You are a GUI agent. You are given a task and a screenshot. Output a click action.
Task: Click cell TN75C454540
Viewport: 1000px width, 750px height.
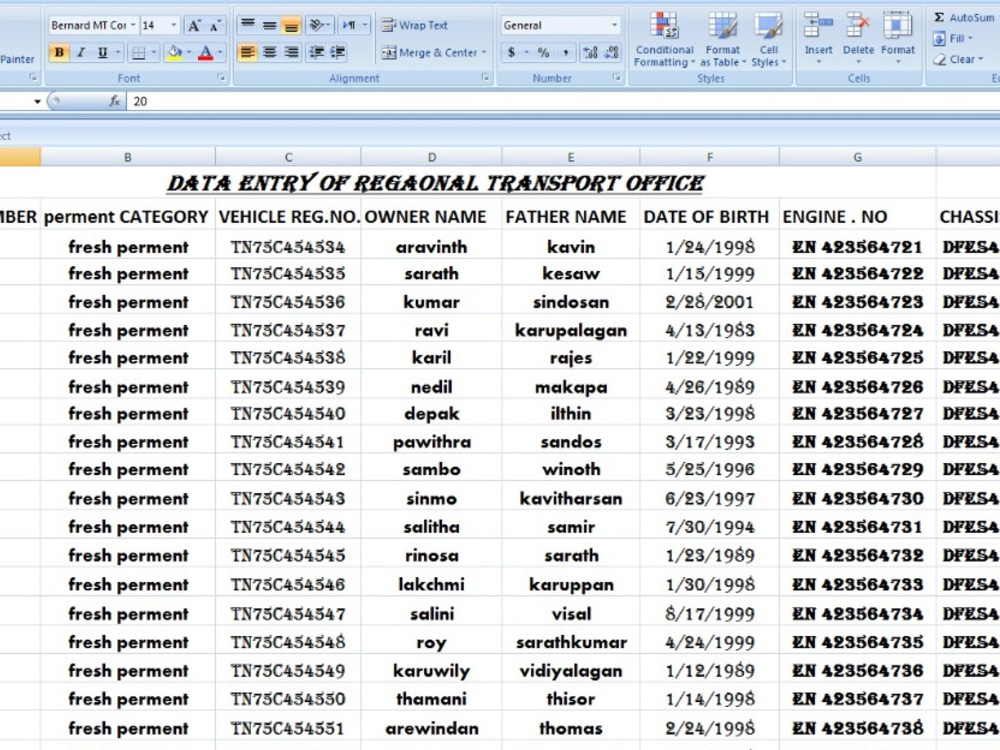pos(288,414)
